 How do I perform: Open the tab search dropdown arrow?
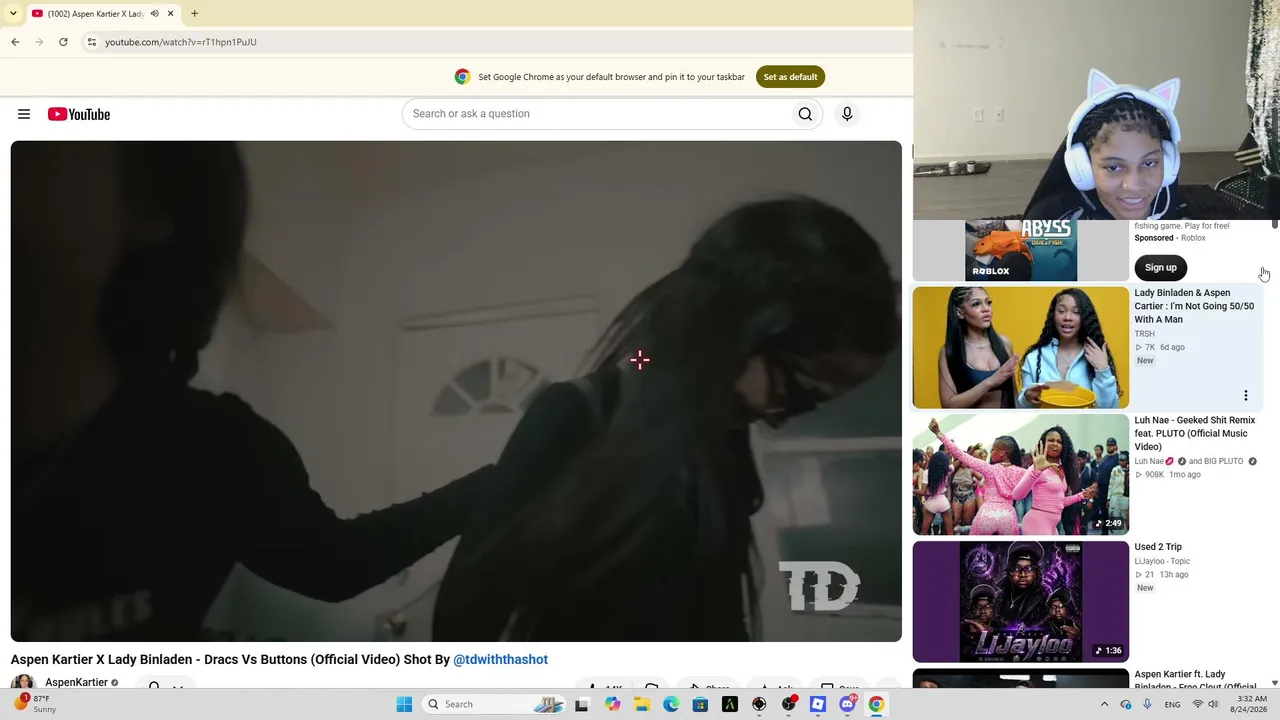[13, 14]
